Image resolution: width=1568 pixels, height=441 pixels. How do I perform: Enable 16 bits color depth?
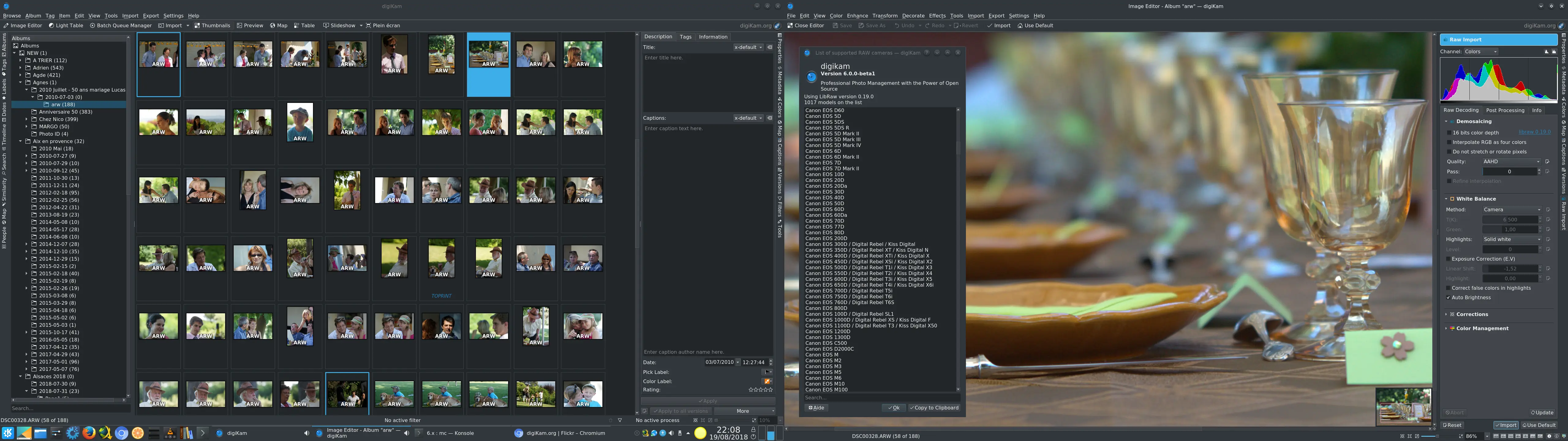(x=1449, y=132)
